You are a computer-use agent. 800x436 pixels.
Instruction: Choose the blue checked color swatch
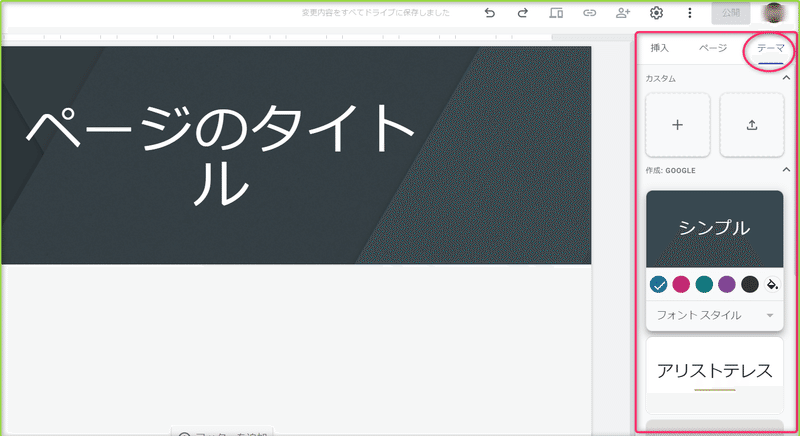(x=659, y=284)
